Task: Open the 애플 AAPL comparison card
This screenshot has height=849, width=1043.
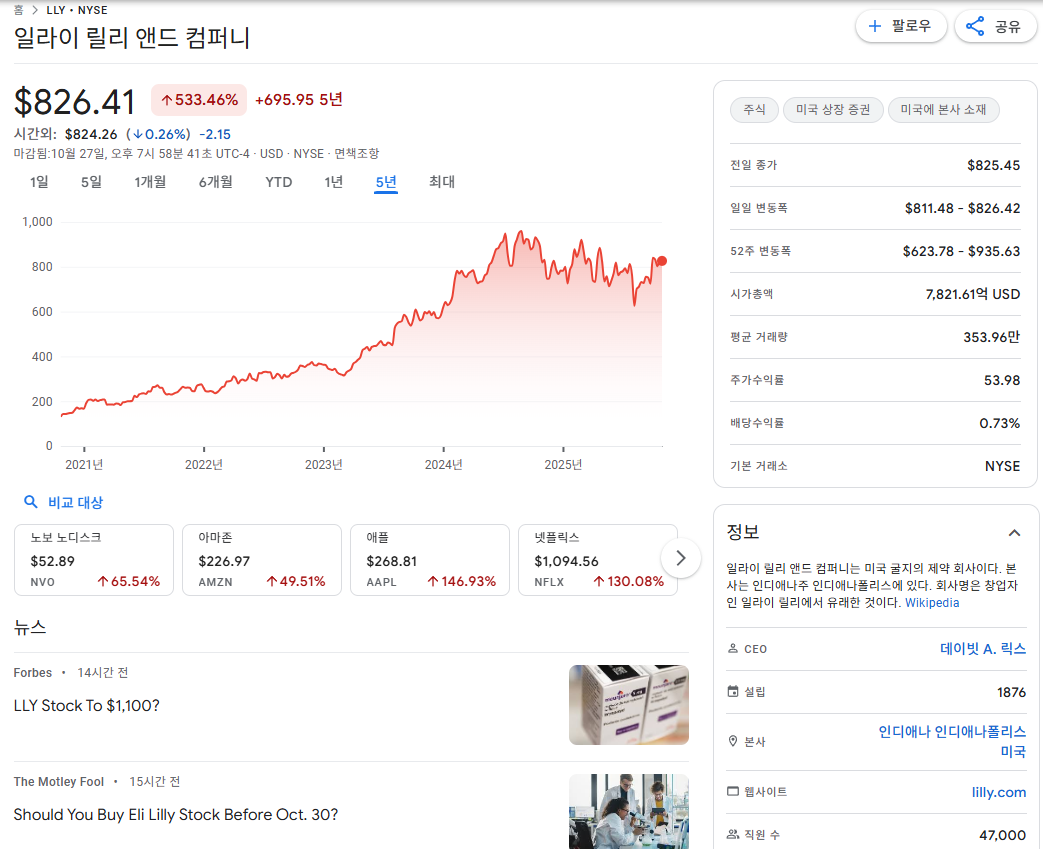Action: (430, 560)
